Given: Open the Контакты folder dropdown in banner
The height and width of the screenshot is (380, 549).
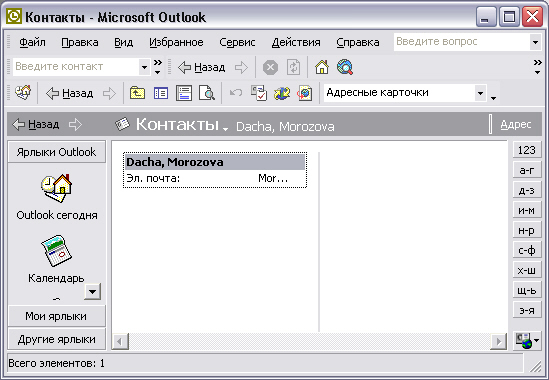Looking at the screenshot, I should [x=225, y=129].
